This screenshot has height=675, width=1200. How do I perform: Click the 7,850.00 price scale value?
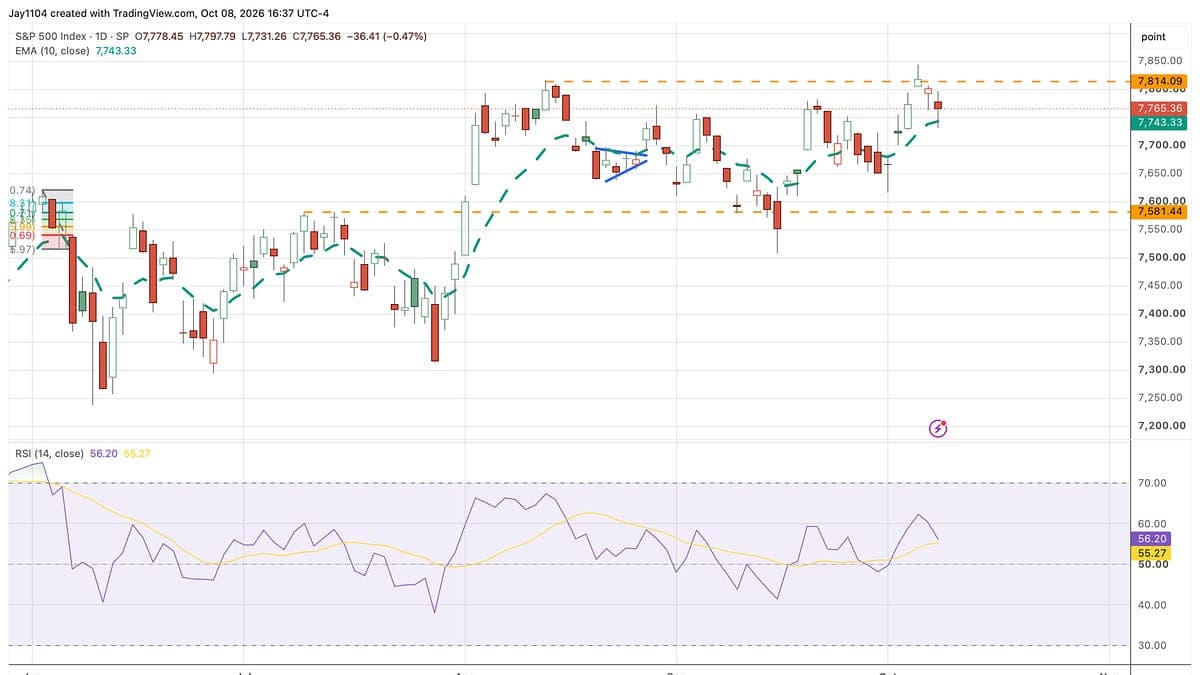point(1159,61)
